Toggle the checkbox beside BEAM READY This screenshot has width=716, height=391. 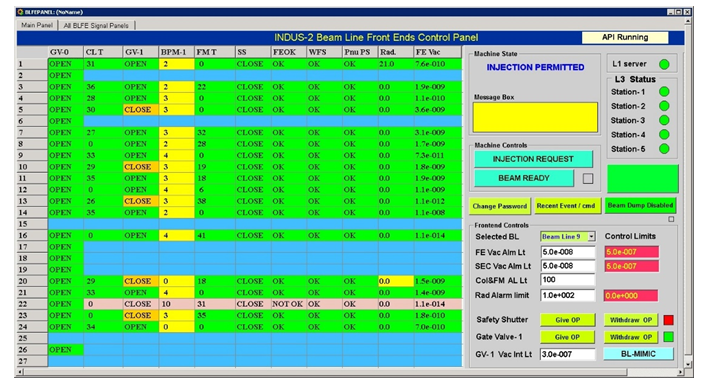pos(588,179)
